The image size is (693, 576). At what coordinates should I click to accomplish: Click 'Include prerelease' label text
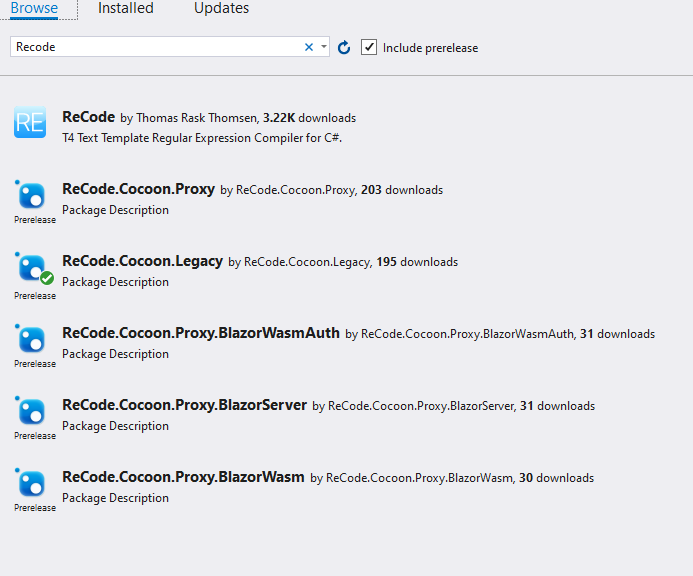430,48
